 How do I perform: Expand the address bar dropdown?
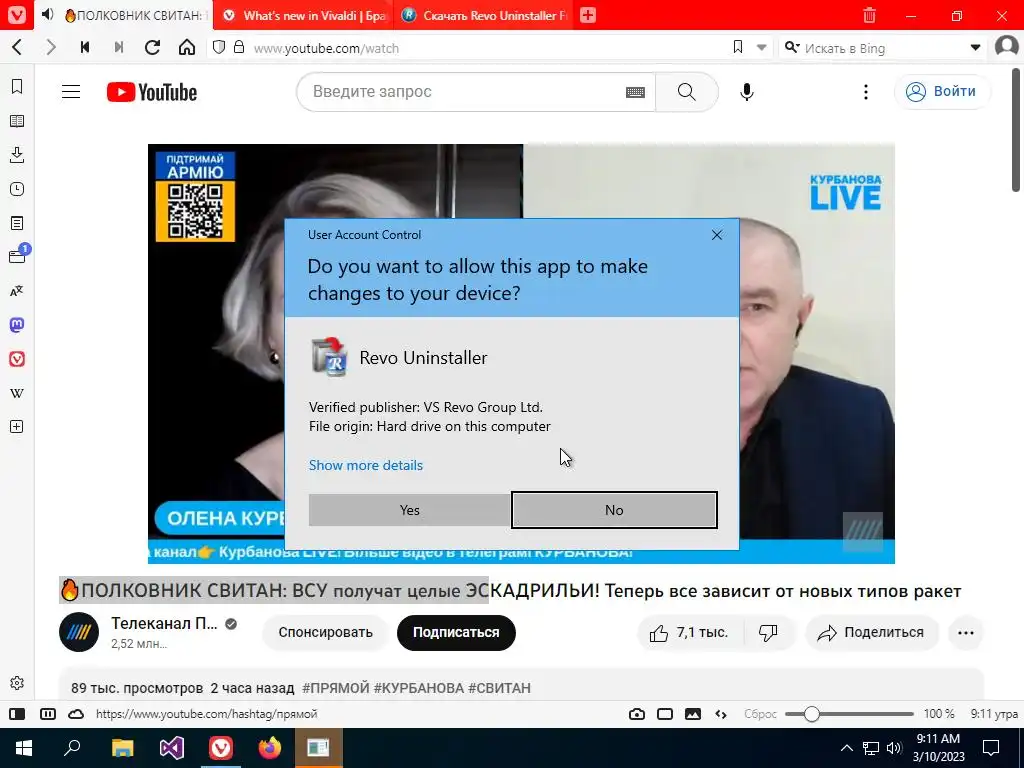coord(761,48)
